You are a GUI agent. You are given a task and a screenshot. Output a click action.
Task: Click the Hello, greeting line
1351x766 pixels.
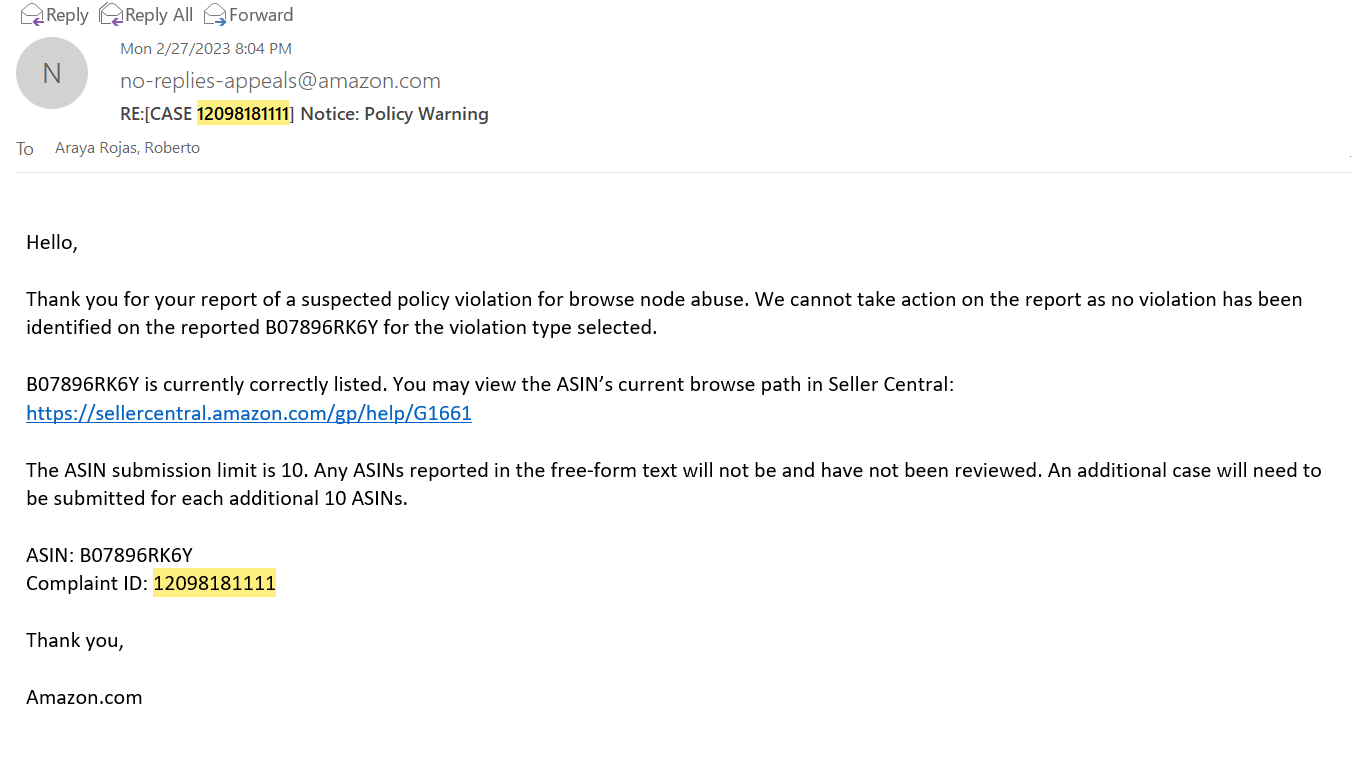click(x=52, y=243)
